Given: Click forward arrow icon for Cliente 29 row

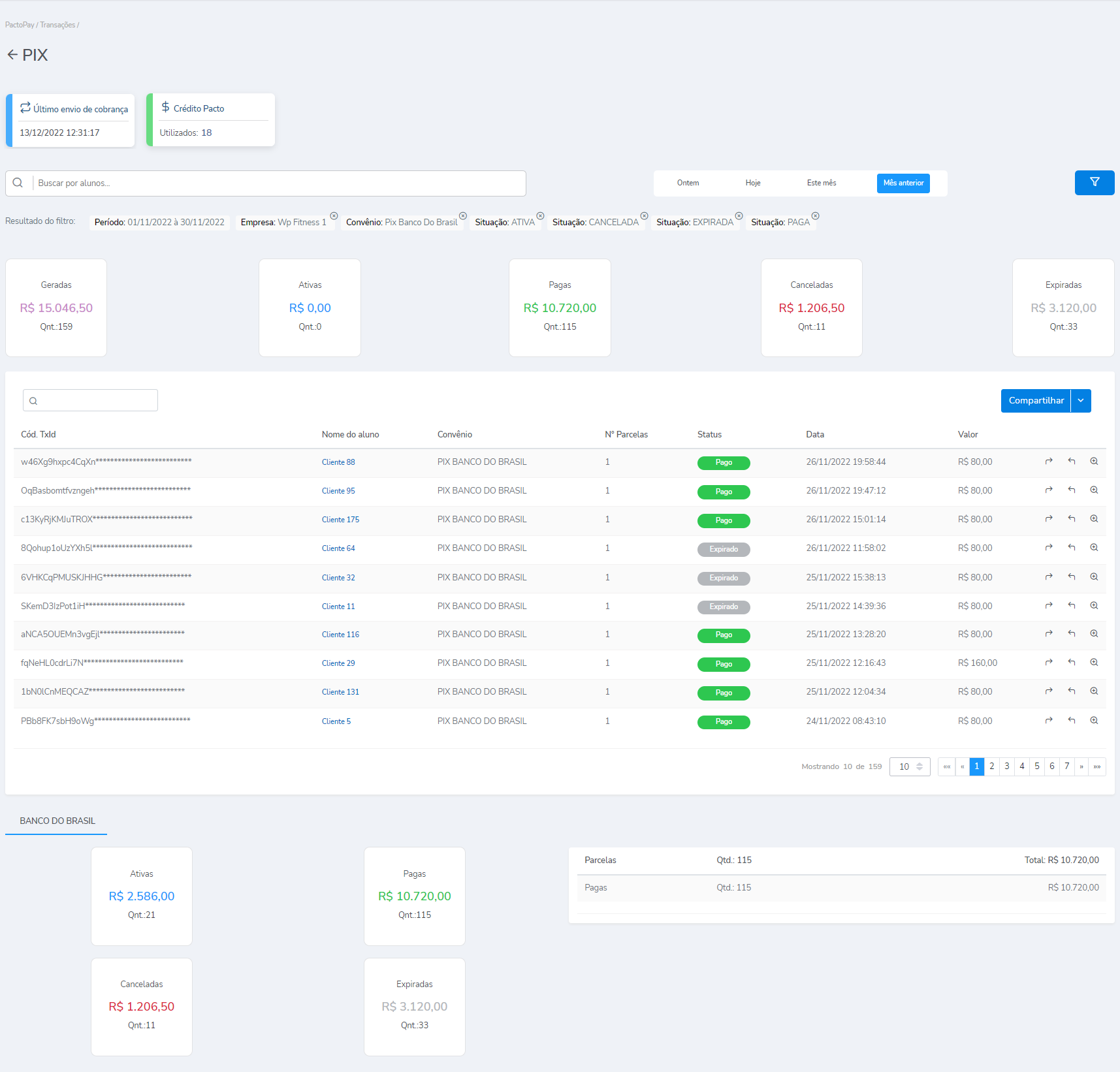Looking at the screenshot, I should pos(1049,663).
